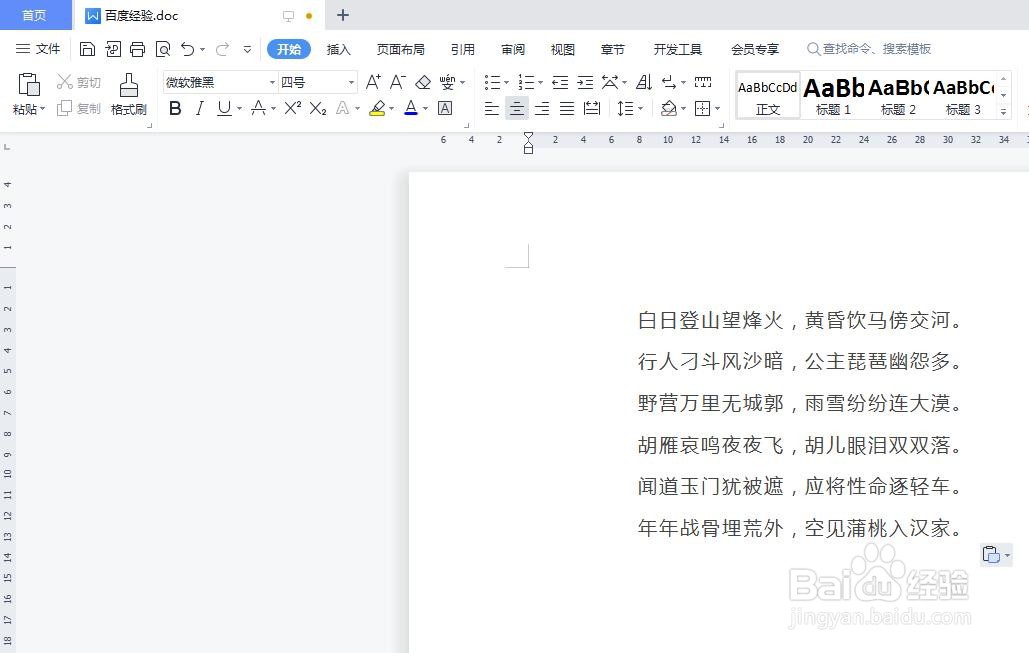Screen dimensions: 1029x653
Task: Toggle center paragraph alignment
Action: tap(516, 109)
